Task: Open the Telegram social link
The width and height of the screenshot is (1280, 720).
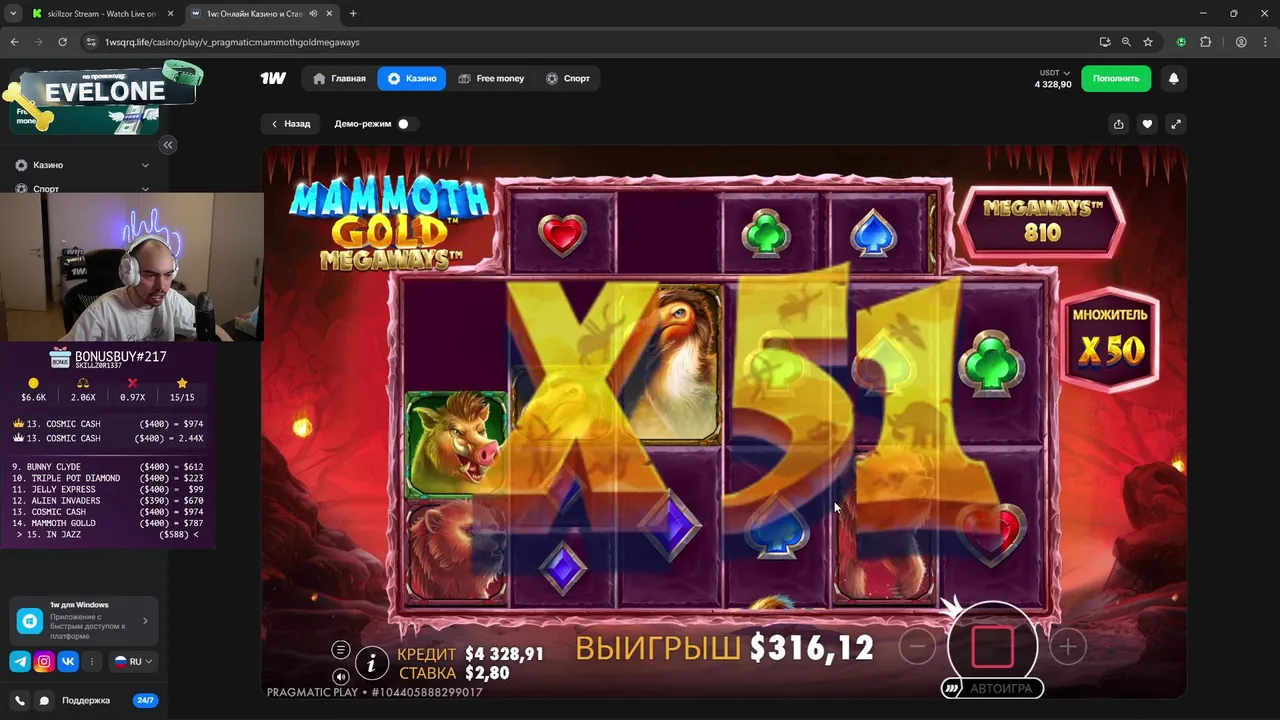Action: pos(20,661)
